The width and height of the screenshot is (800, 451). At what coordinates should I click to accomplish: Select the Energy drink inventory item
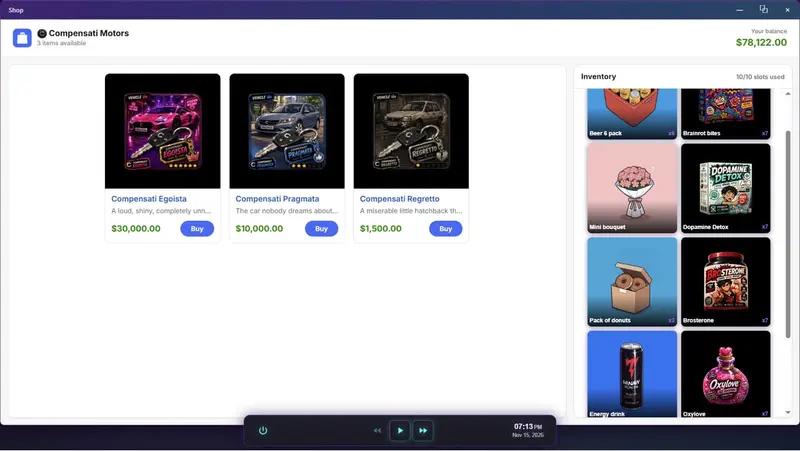[x=632, y=374]
